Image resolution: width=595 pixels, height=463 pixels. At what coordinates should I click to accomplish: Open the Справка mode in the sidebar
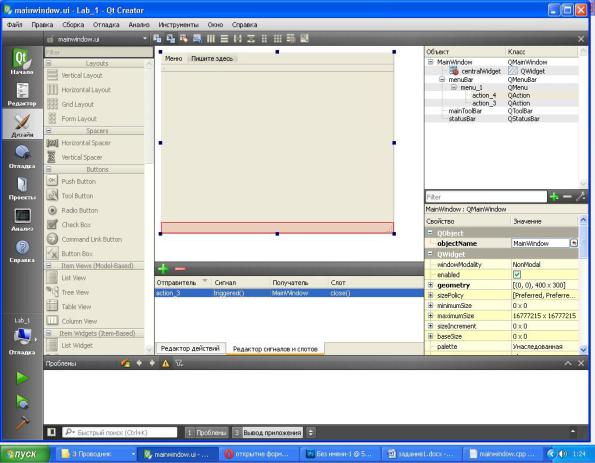(x=22, y=250)
